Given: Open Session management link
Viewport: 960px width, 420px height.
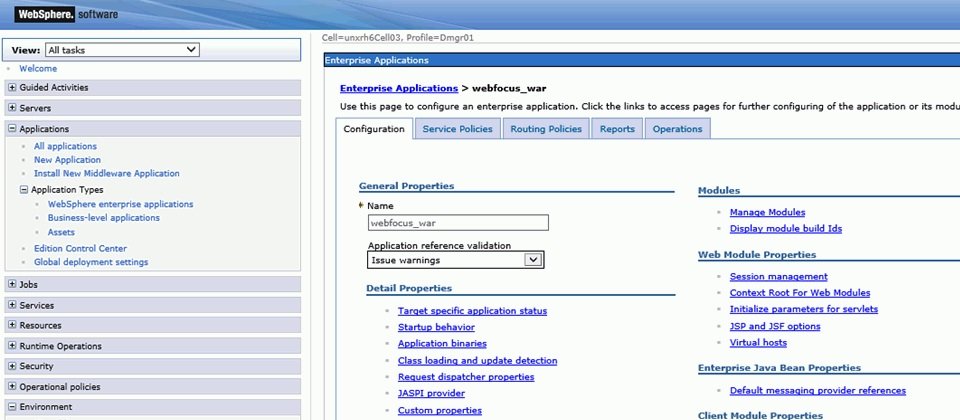Looking at the screenshot, I should (x=778, y=277).
